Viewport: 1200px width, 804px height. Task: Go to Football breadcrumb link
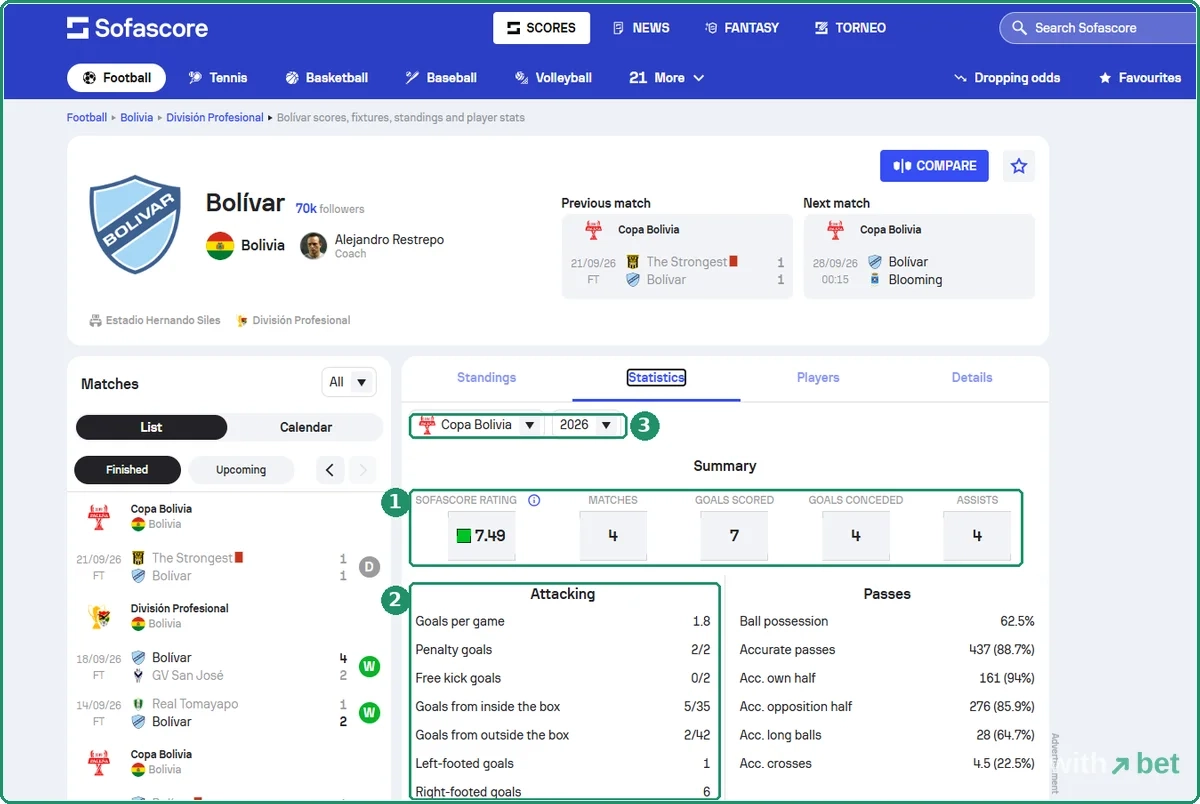pos(87,118)
